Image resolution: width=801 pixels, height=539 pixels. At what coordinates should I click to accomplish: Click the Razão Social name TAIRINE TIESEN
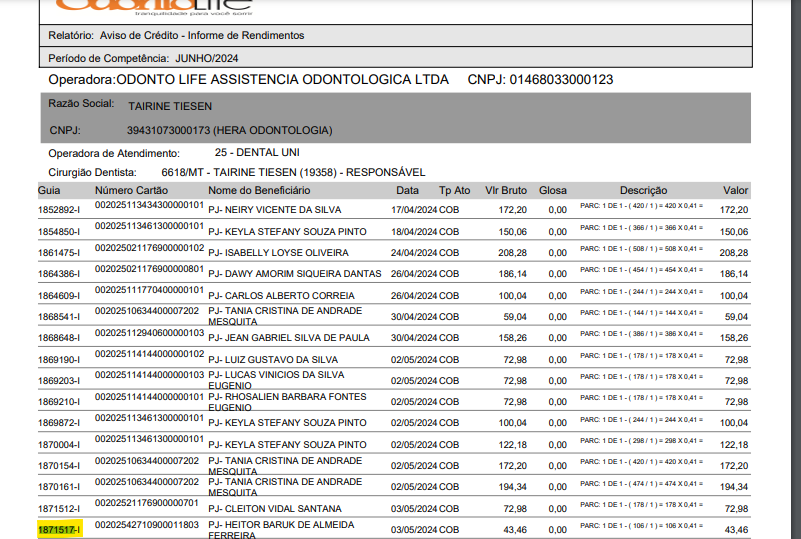tap(170, 106)
